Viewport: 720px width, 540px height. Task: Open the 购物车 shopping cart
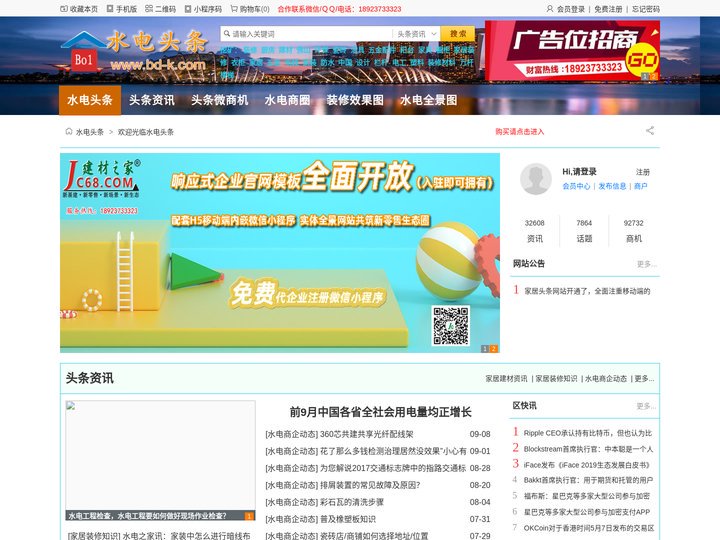click(x=250, y=9)
